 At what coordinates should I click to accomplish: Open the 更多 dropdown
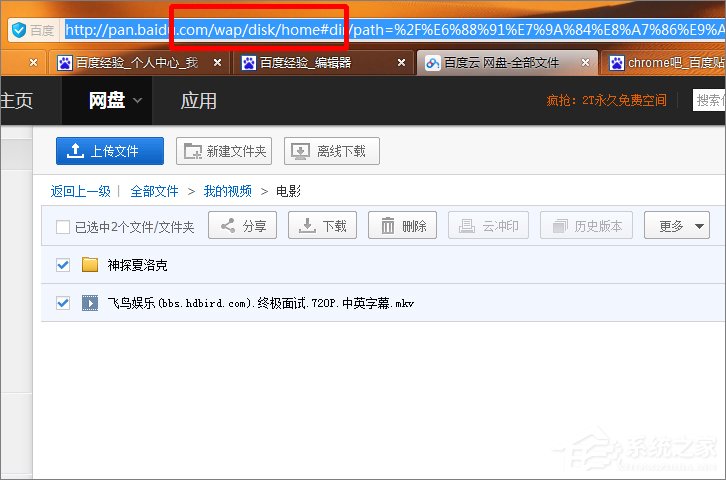tap(676, 225)
